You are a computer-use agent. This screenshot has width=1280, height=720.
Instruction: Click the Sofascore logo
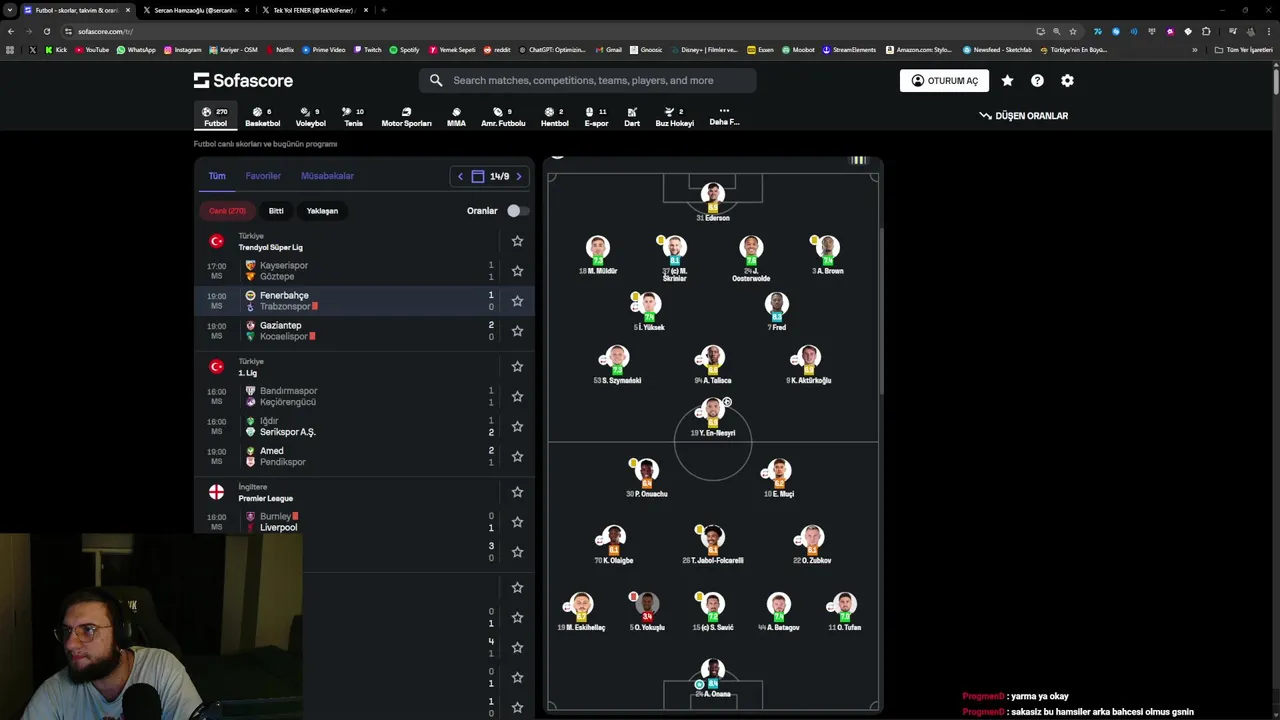coord(243,80)
